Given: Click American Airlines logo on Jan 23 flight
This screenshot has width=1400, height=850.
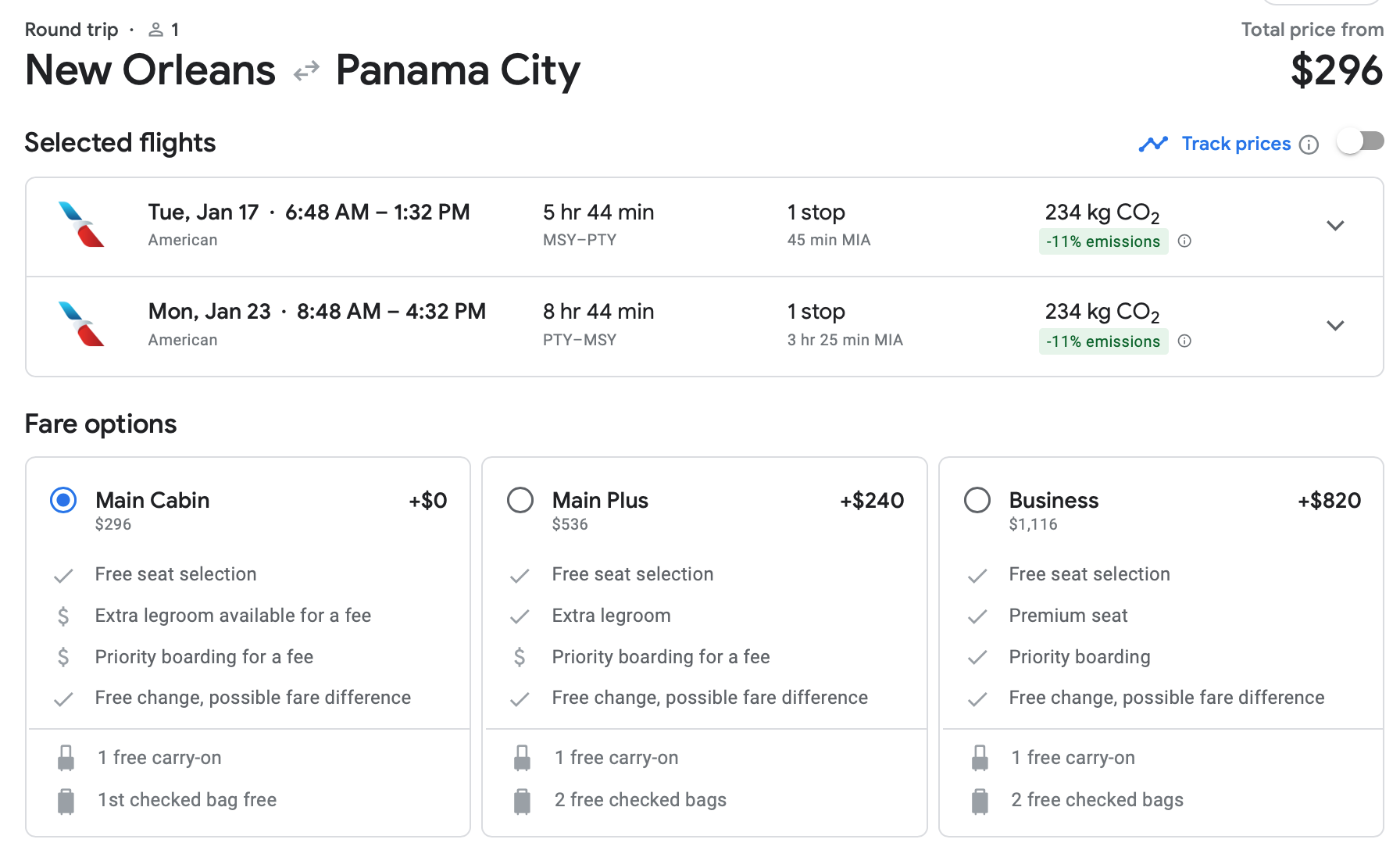Looking at the screenshot, I should [81, 324].
